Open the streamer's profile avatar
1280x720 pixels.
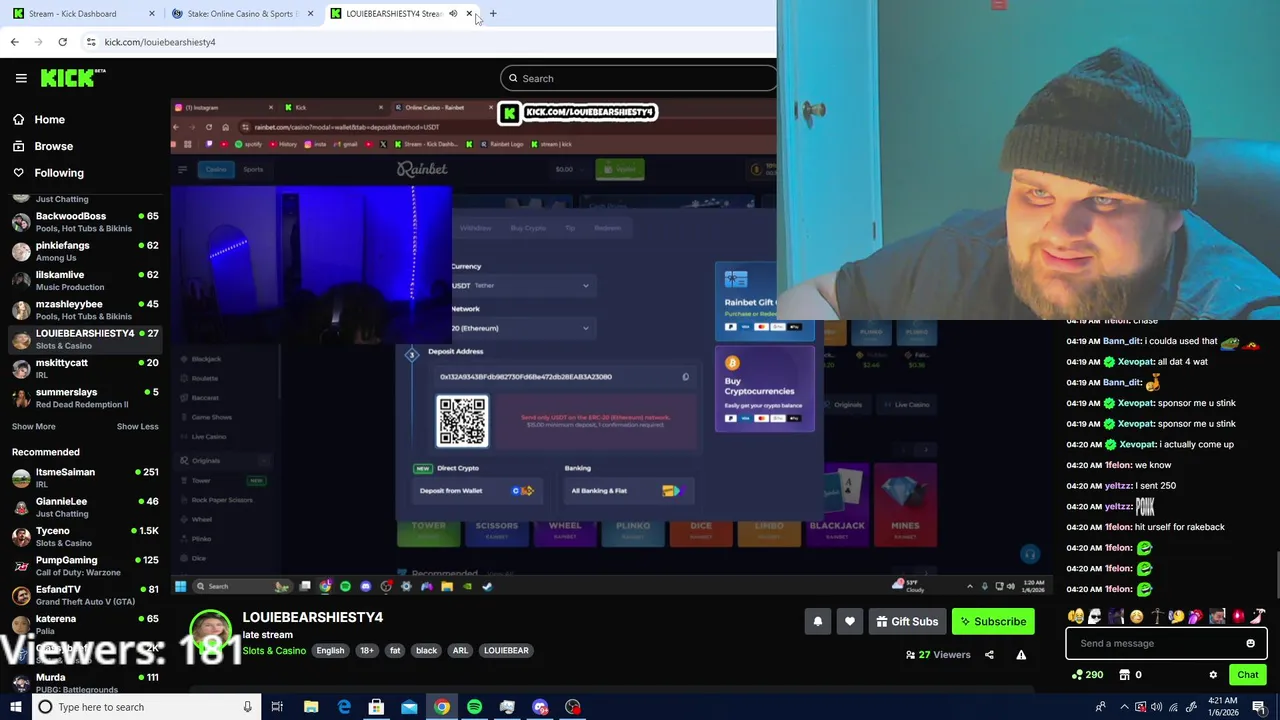point(211,630)
